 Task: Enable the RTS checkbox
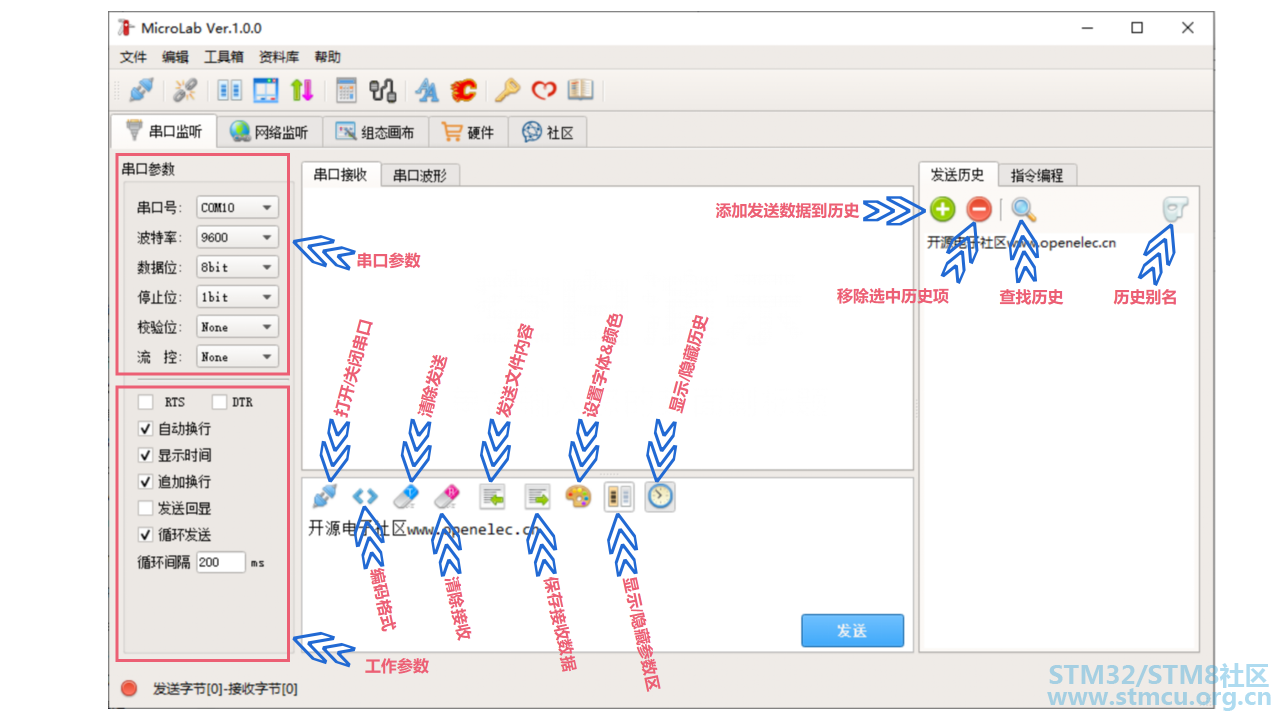click(146, 402)
